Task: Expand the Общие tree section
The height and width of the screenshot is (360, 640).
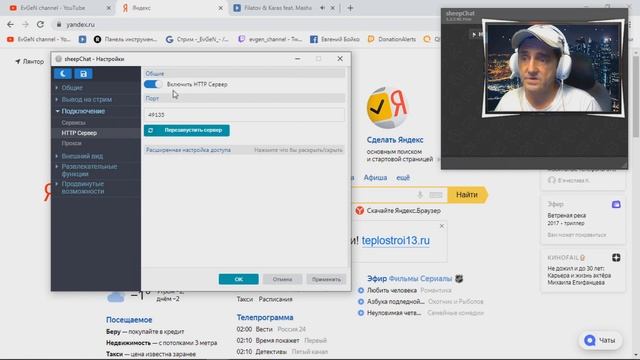Action: point(72,88)
